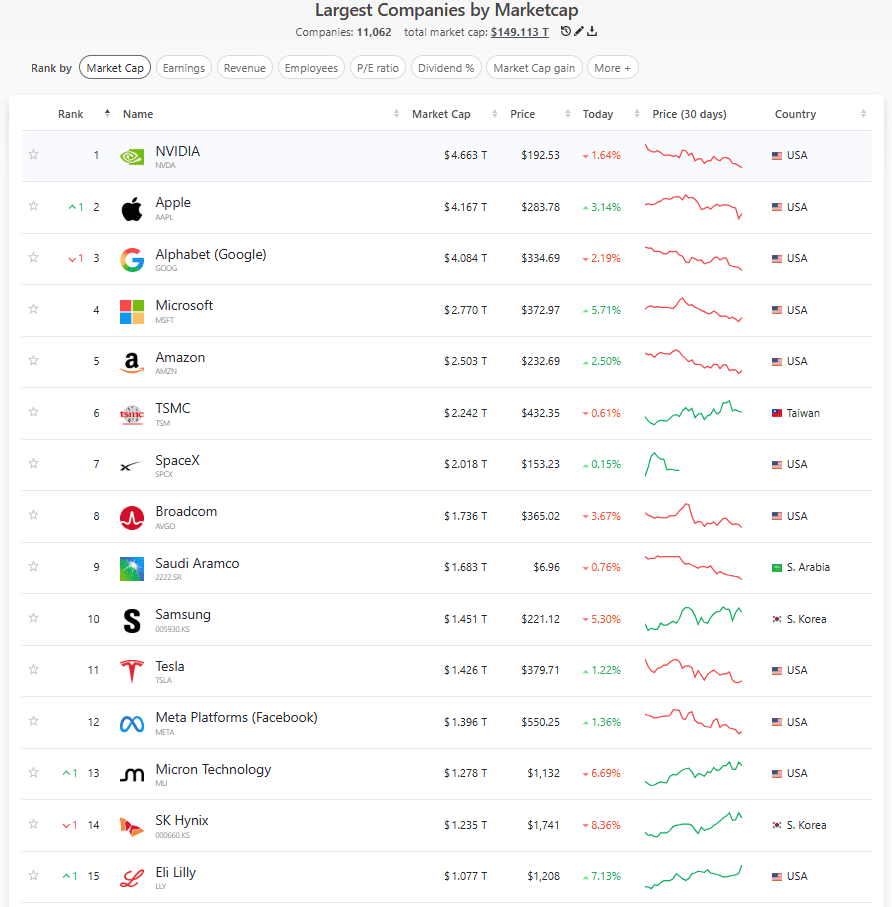Open total market cap $149.113 T link

pos(519,32)
